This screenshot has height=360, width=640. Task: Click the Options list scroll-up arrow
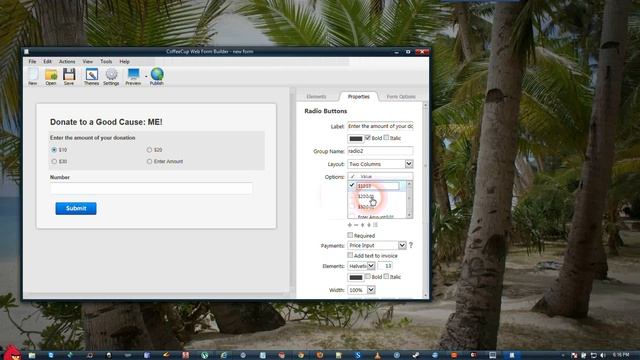point(409,184)
